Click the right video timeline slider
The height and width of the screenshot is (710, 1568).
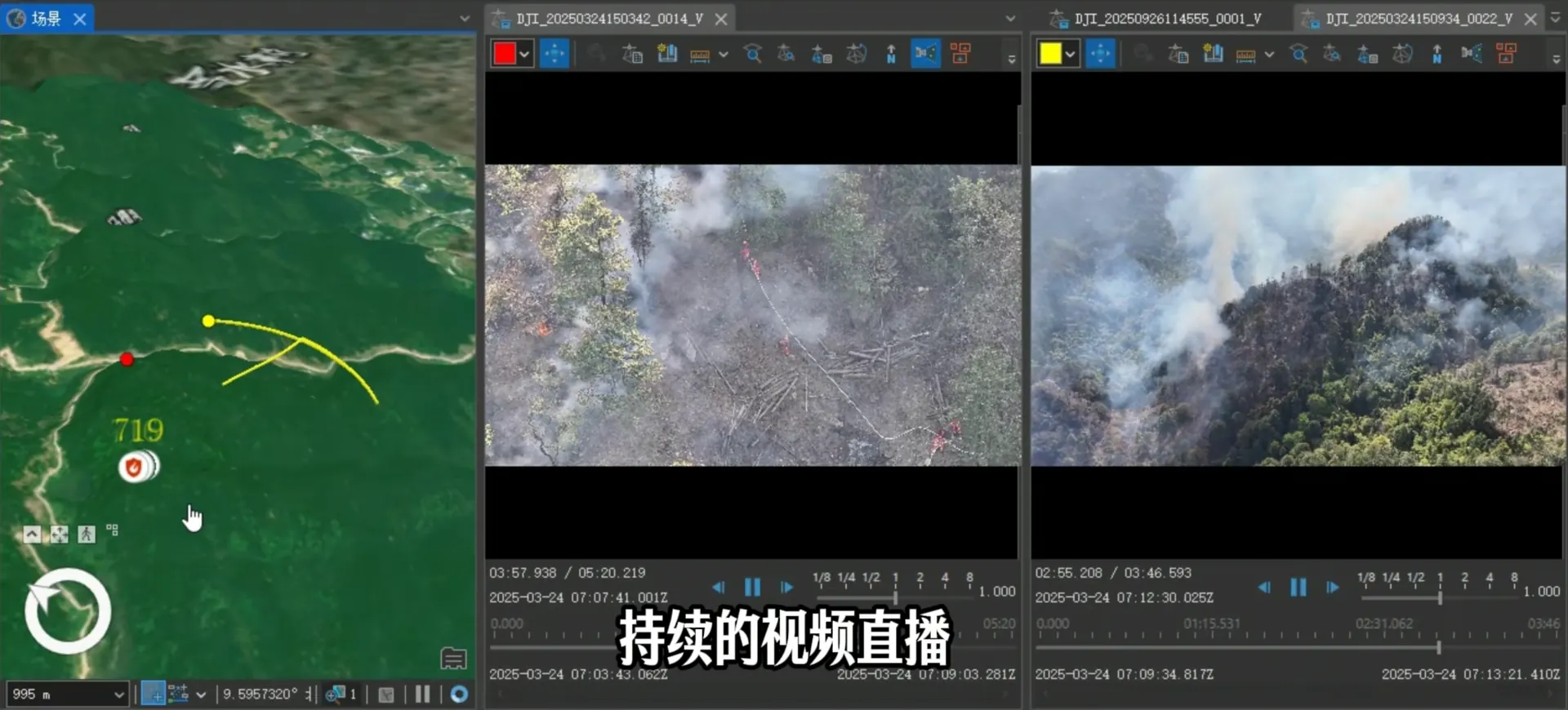click(1298, 648)
